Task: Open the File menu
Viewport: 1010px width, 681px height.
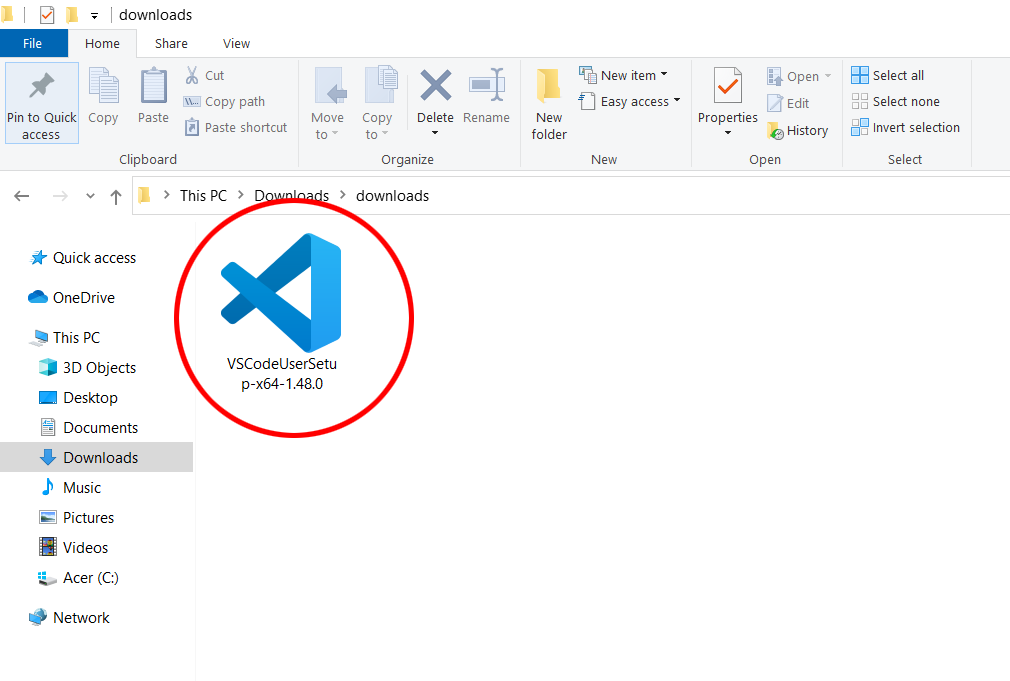Action: pyautogui.click(x=34, y=43)
